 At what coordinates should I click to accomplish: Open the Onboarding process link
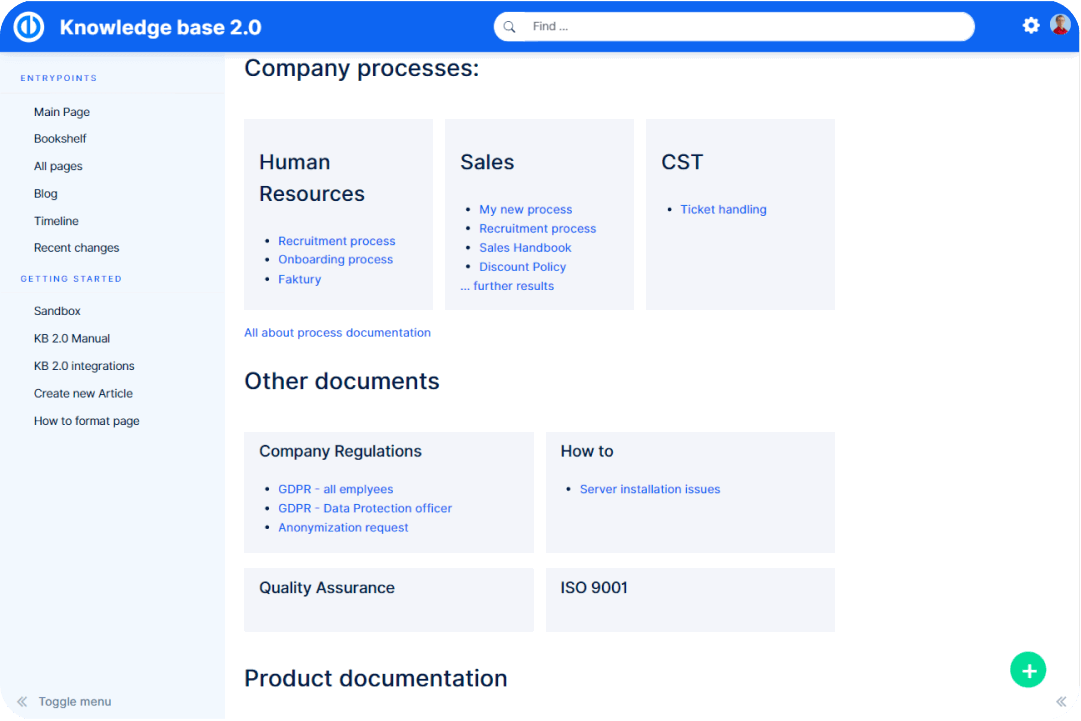pyautogui.click(x=335, y=260)
